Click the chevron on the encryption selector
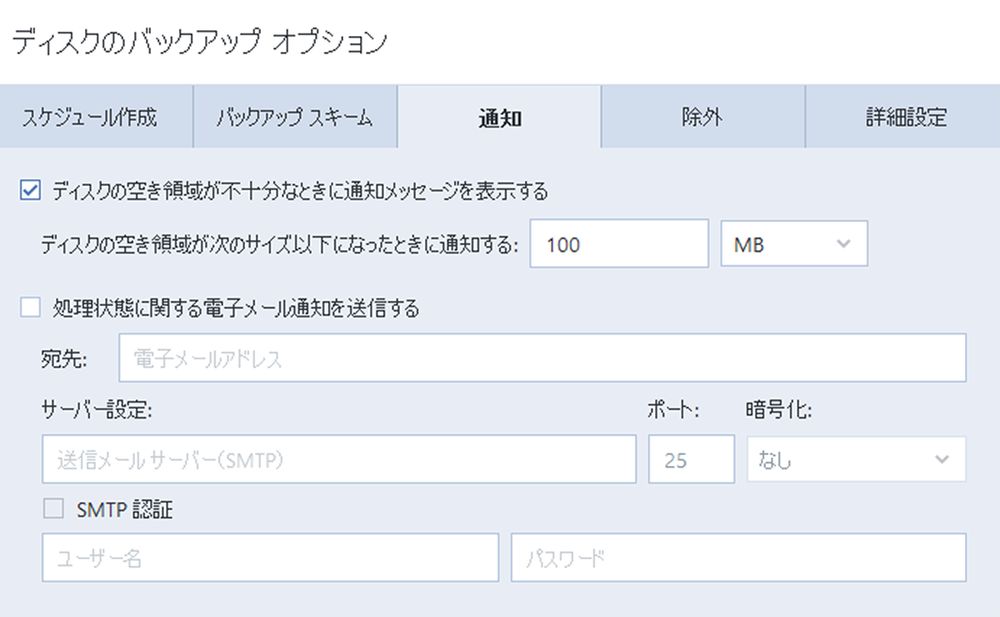This screenshot has height=617, width=1000. tap(940, 459)
